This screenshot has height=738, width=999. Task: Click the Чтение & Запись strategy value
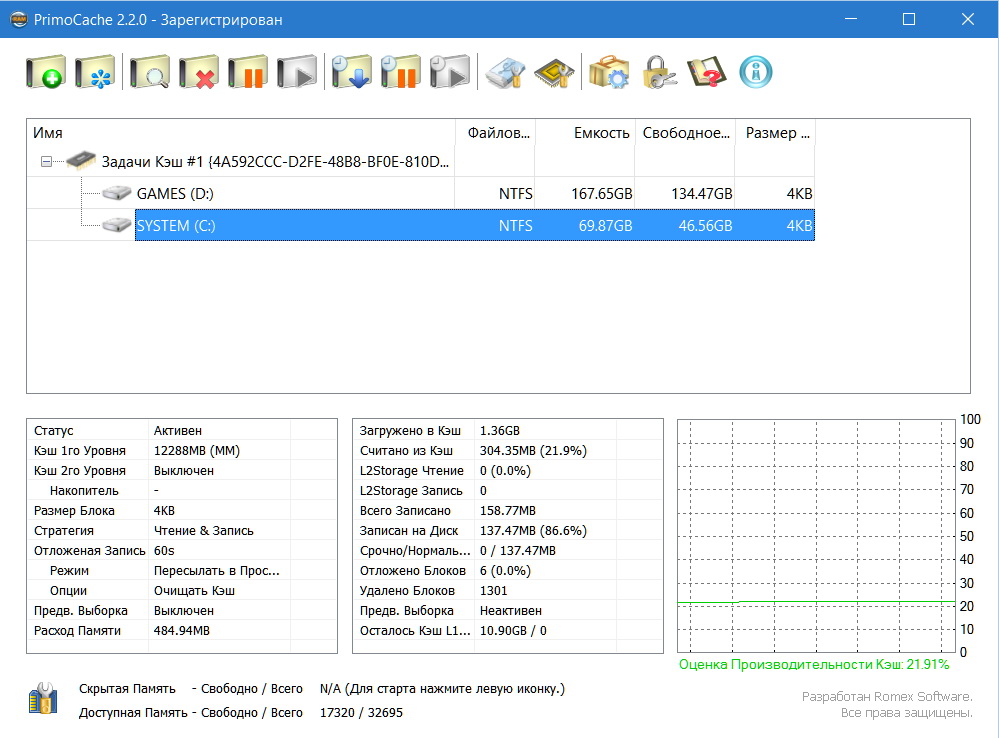(204, 531)
